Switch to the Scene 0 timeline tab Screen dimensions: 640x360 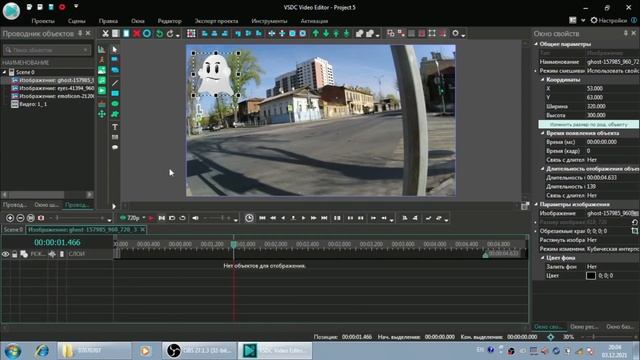click(13, 230)
